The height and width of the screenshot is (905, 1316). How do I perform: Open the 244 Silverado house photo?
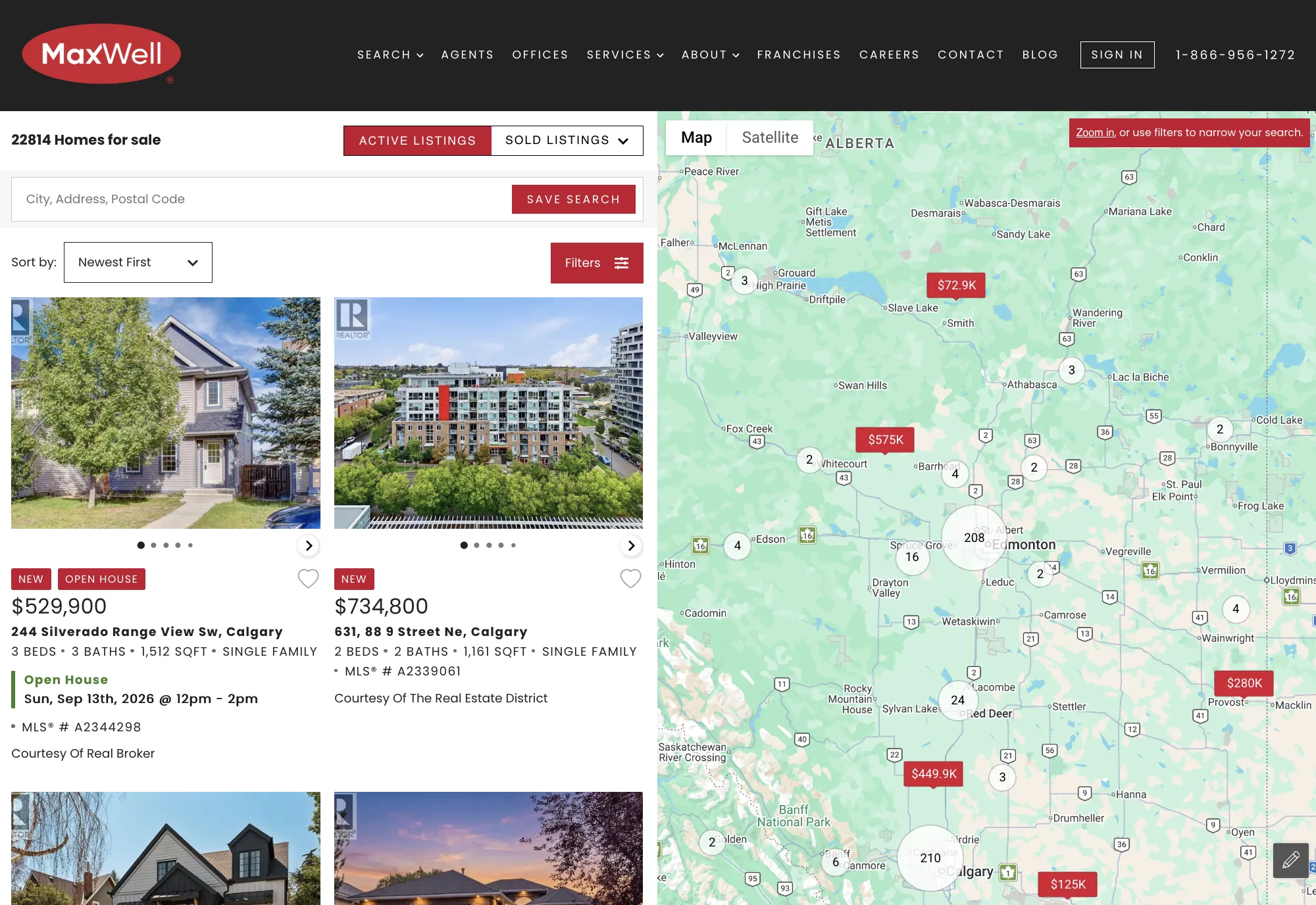click(166, 413)
